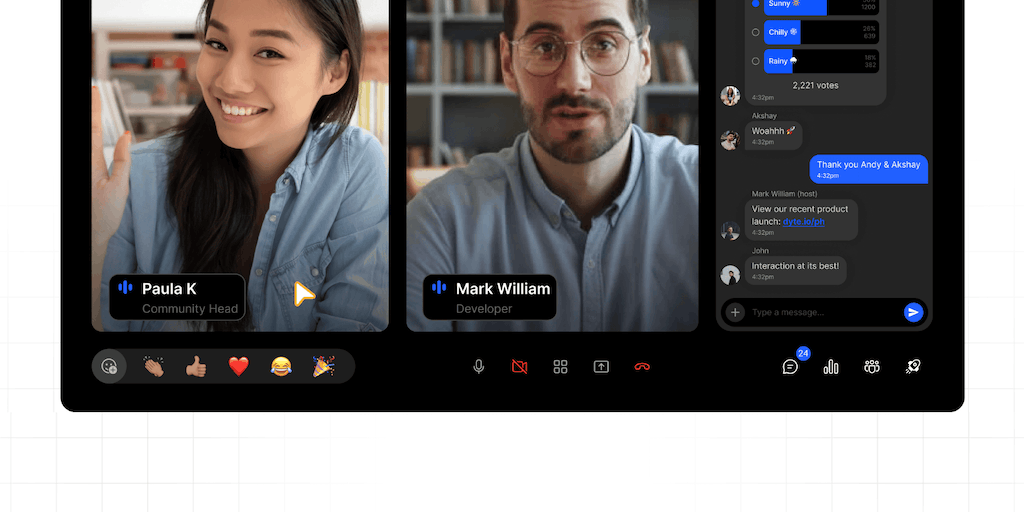Click the 'John' sender name
1024x512 pixels.
760,251
